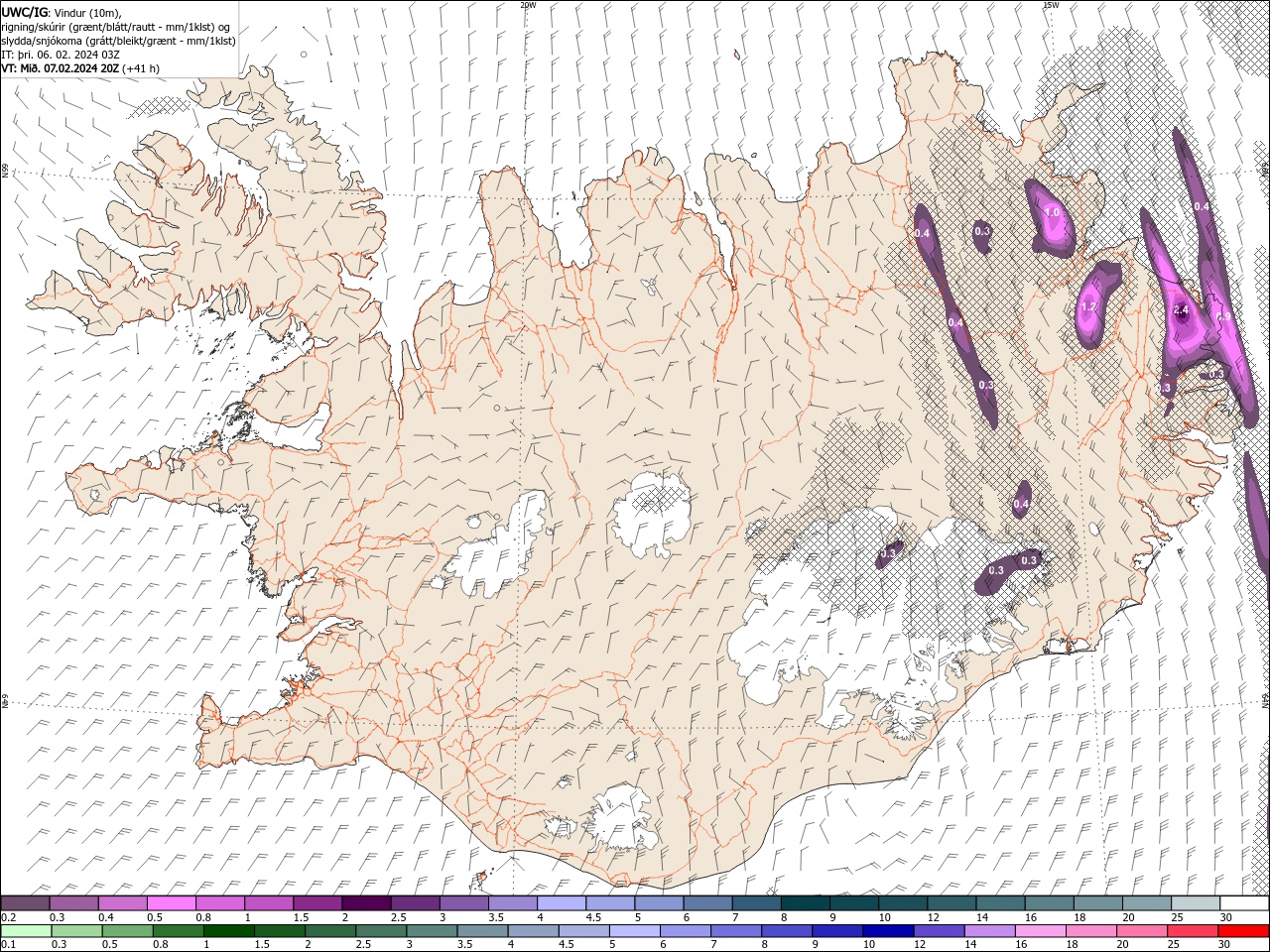Click the white top legend swatch at 30
Image resolution: width=1270 pixels, height=952 pixels.
pyautogui.click(x=1245, y=903)
